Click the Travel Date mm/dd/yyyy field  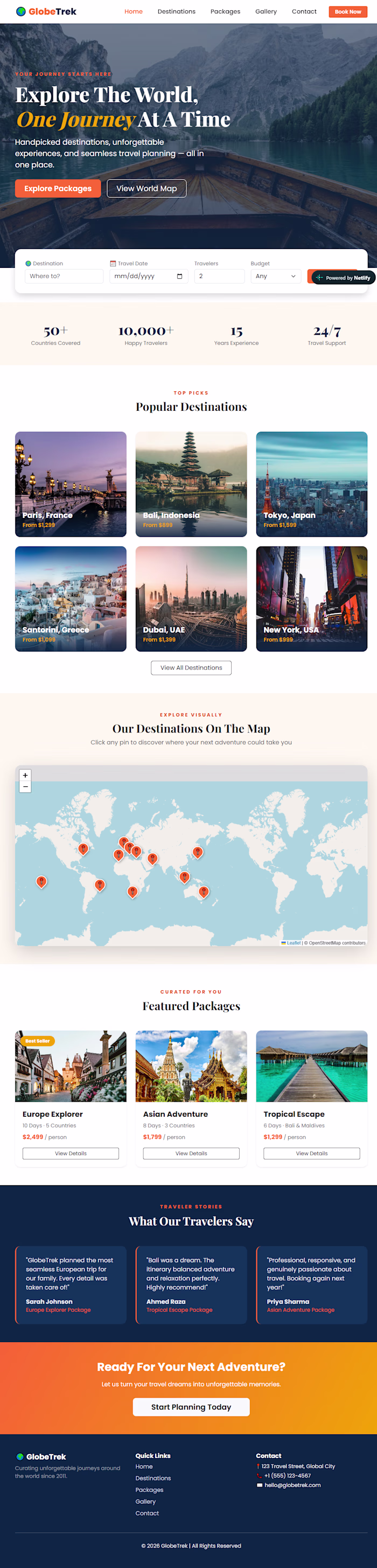(149, 277)
